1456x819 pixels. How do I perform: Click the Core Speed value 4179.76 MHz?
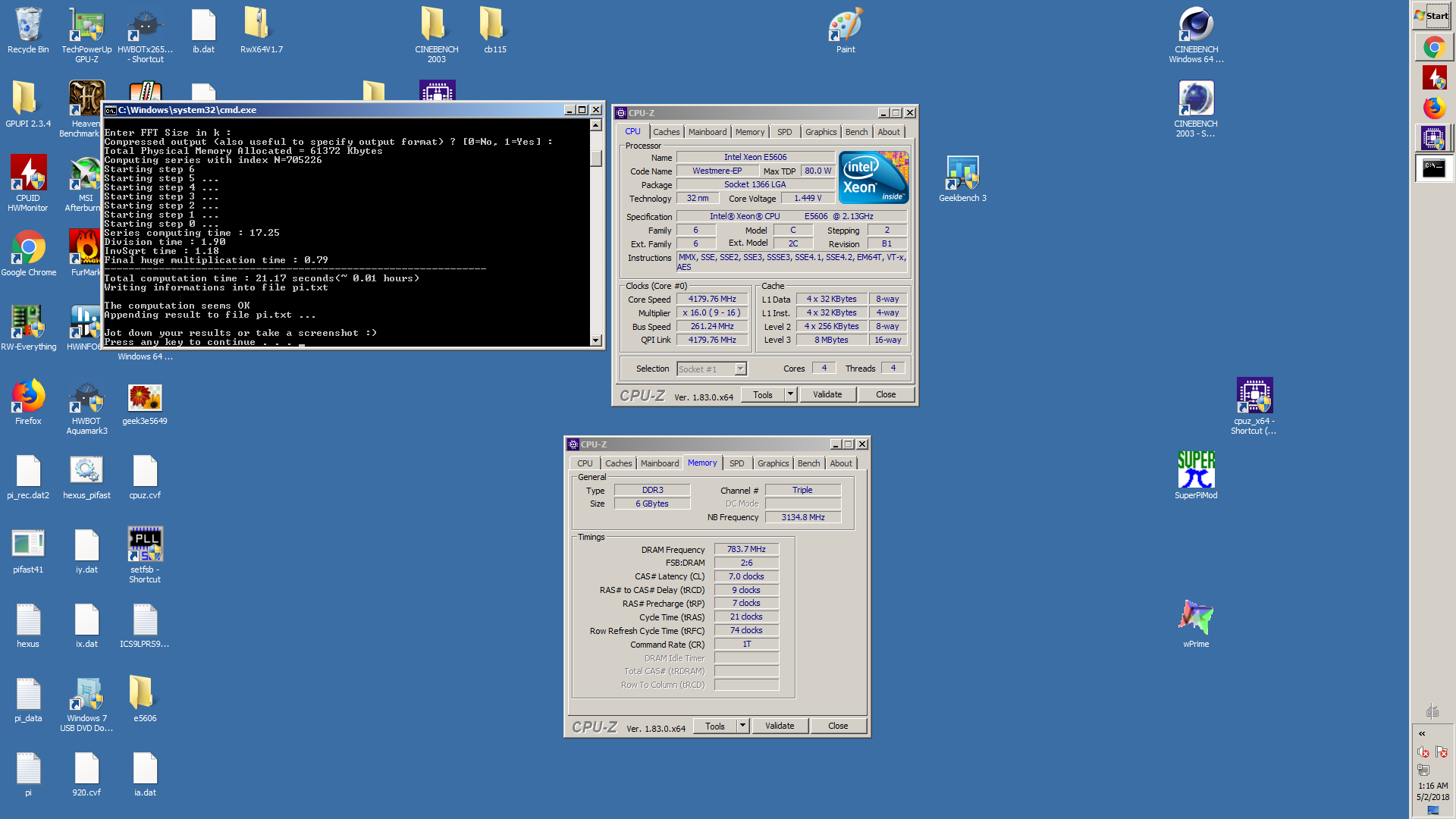point(712,299)
